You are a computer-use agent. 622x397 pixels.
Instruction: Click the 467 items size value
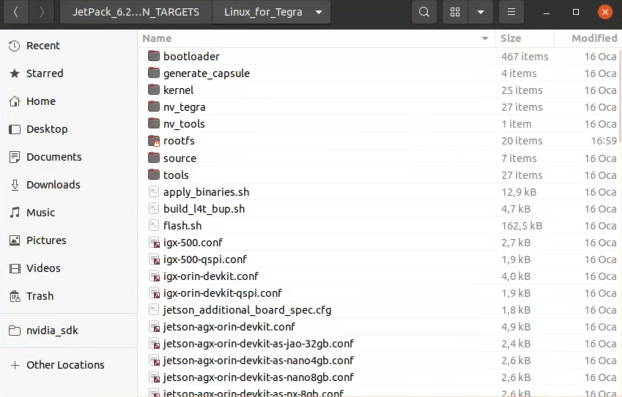tap(524, 56)
